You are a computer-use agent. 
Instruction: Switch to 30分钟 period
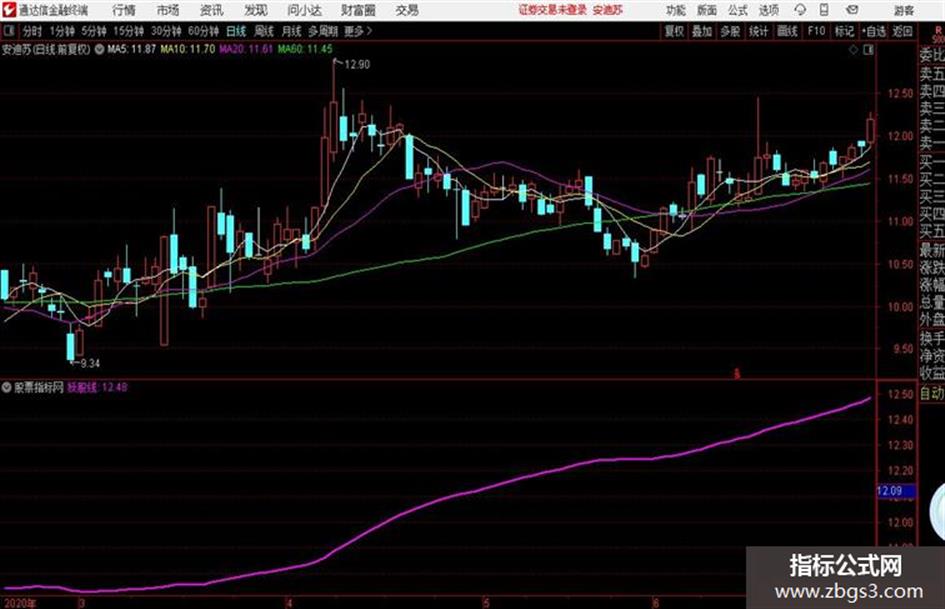click(x=166, y=31)
